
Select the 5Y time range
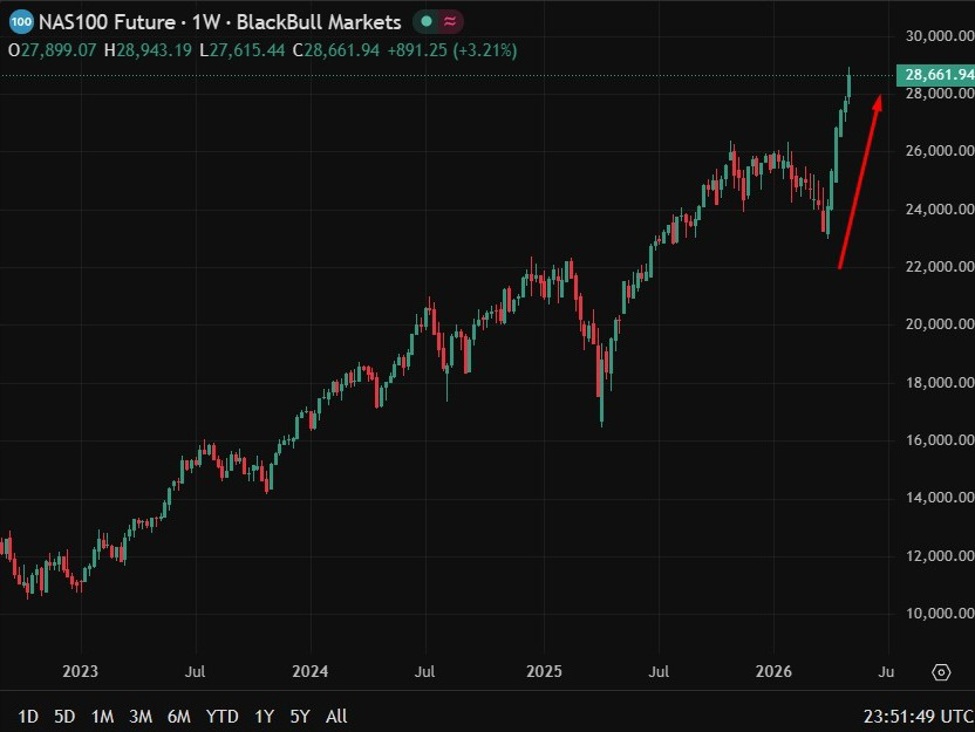300,716
